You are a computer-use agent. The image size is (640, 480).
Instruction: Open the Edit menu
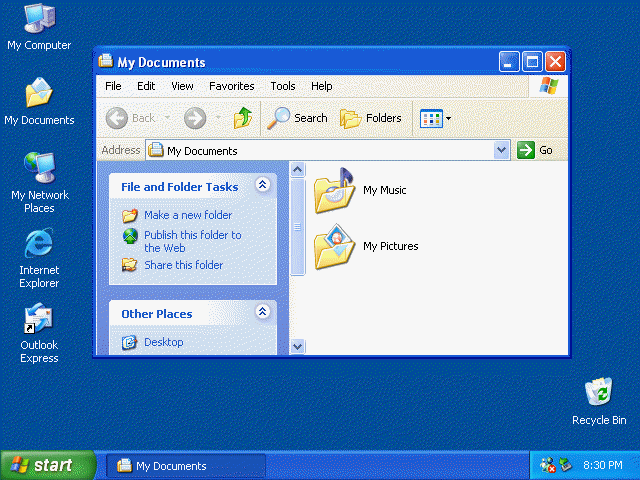click(146, 86)
